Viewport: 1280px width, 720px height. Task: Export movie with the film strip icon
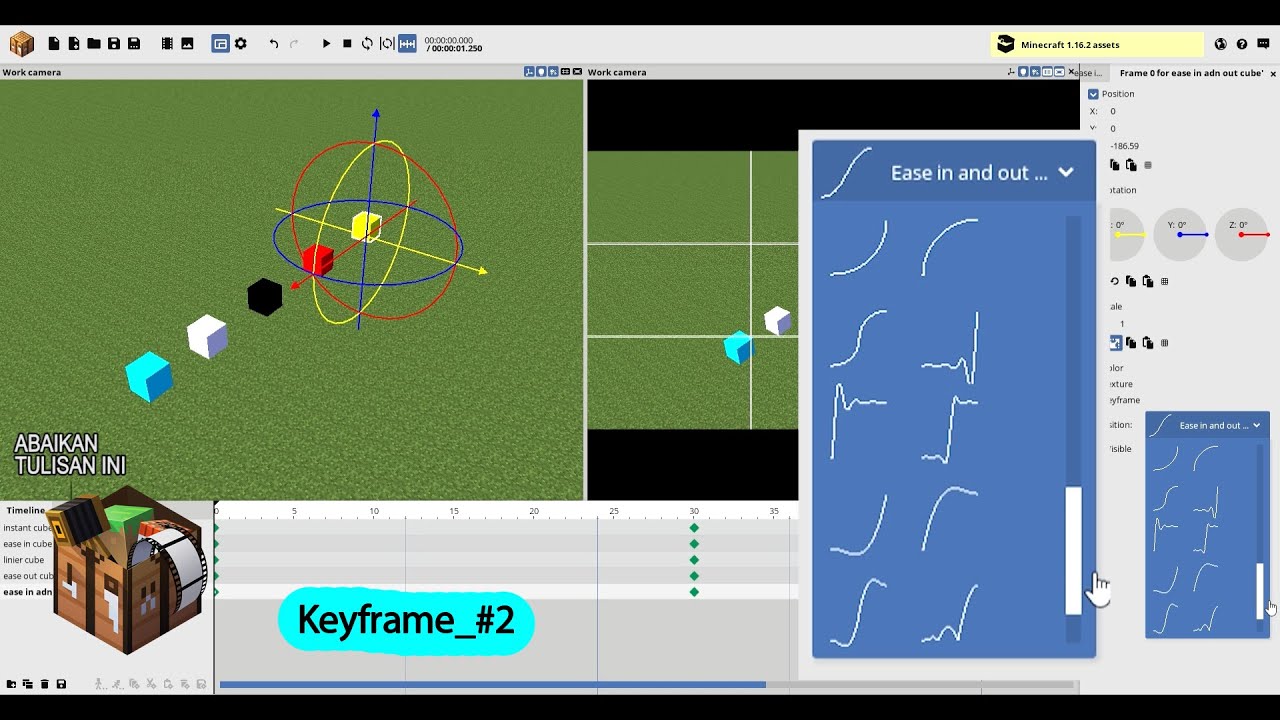coord(167,44)
